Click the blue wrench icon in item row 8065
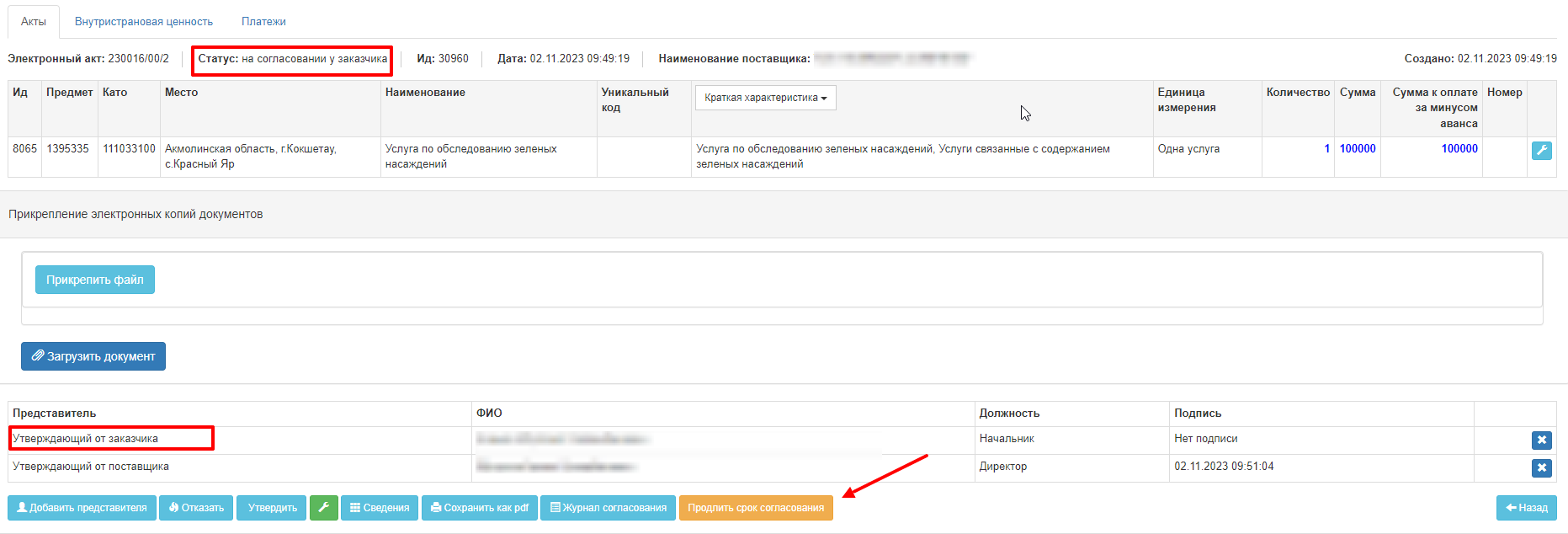Viewport: 1568px width, 534px height. click(1541, 150)
